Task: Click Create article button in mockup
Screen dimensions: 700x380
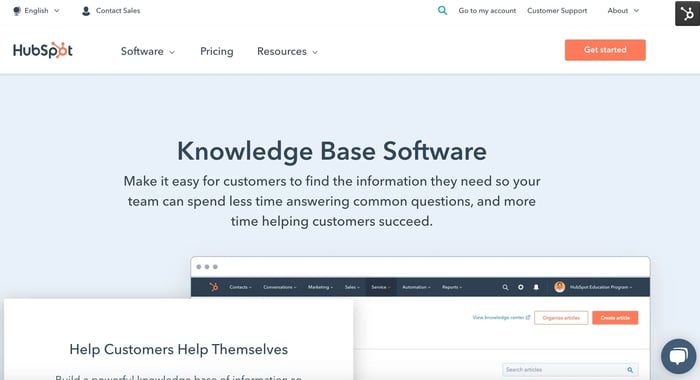Action: [x=615, y=318]
